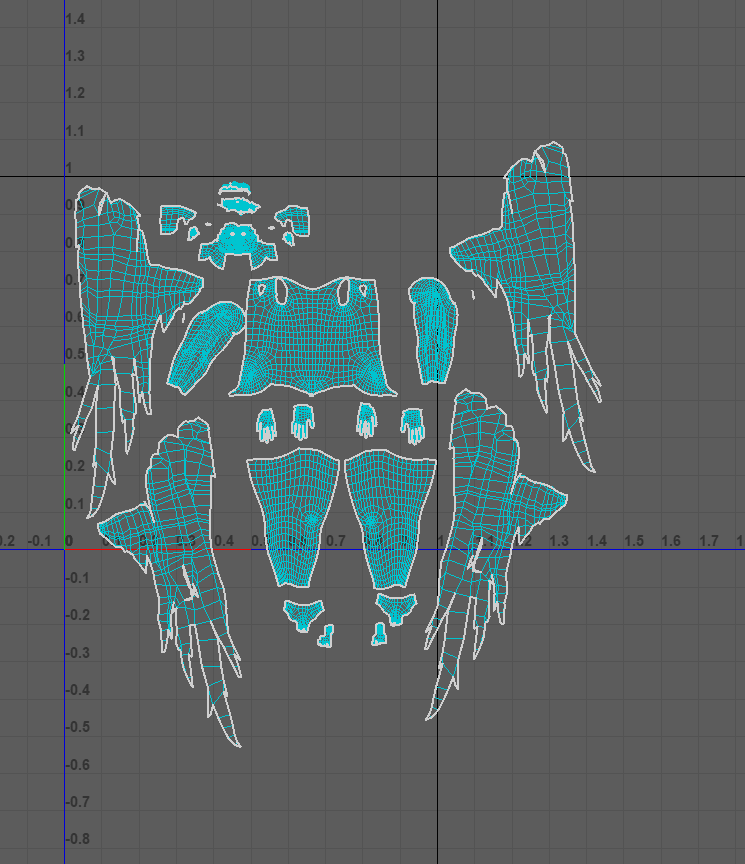The image size is (745, 864).
Task: Select the upper-right wing UV shell
Action: (x=530, y=250)
